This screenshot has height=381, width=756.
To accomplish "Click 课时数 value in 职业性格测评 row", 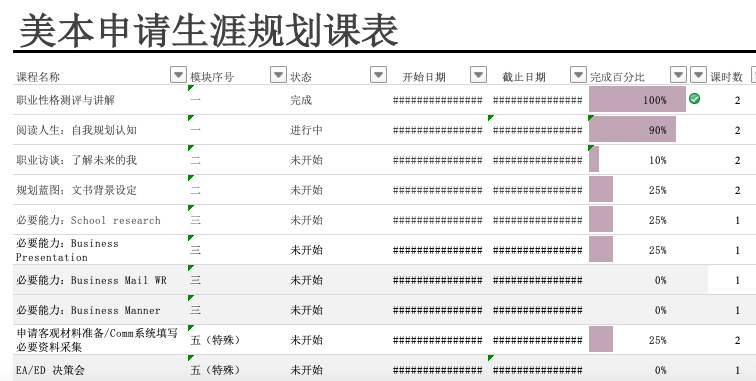I will pyautogui.click(x=737, y=101).
